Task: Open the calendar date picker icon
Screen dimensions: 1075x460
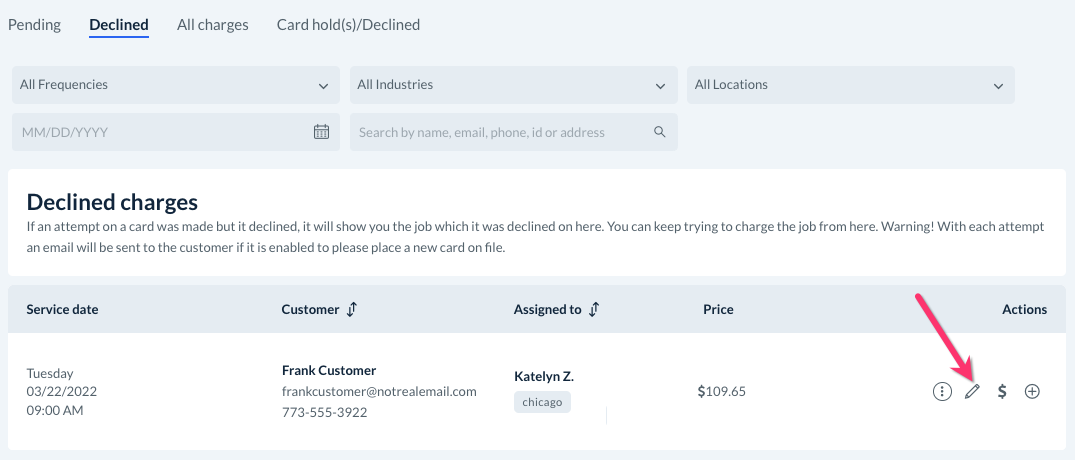Action: 321,132
